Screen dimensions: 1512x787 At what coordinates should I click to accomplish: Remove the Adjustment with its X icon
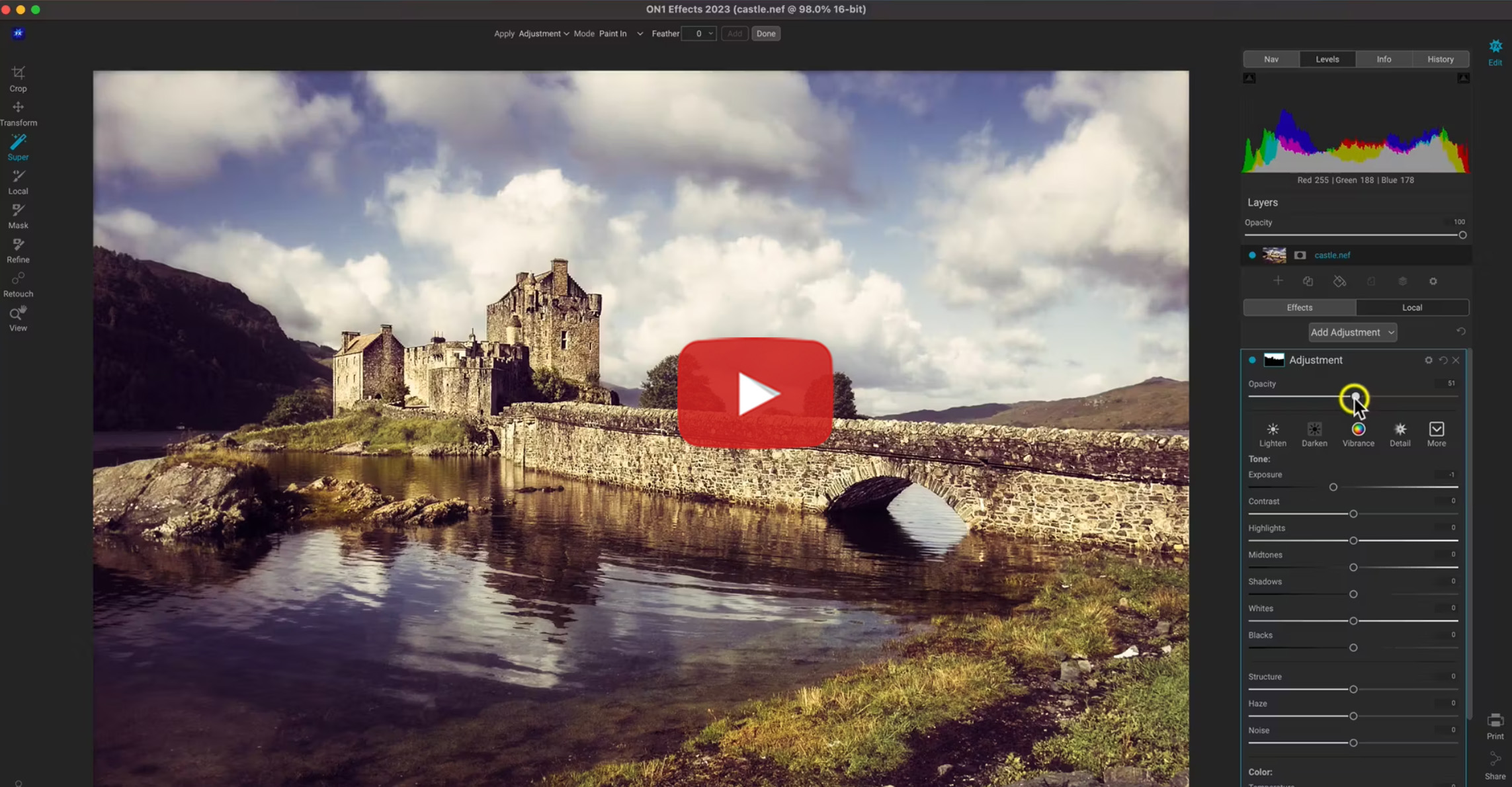pos(1456,360)
